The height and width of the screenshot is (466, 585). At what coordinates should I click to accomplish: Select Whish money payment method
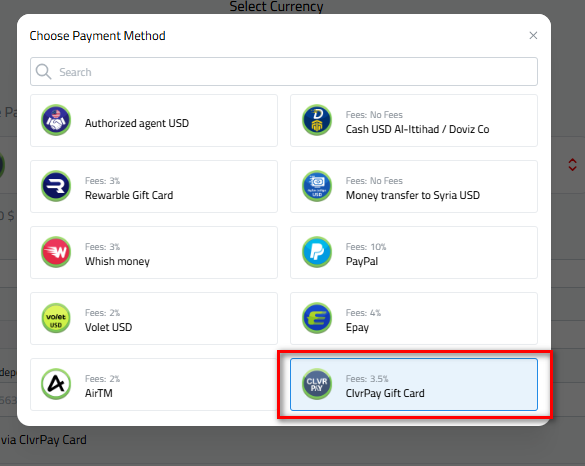click(x=154, y=253)
